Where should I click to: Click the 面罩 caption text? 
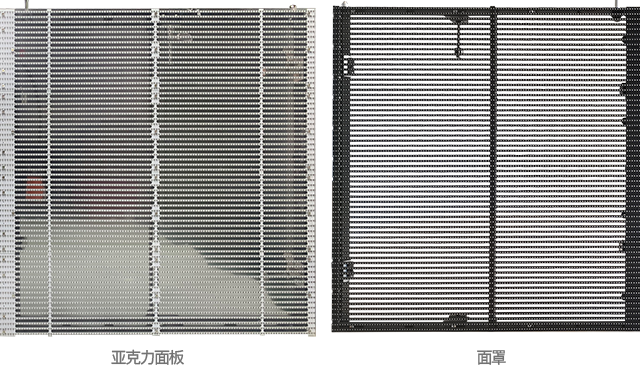pos(491,358)
